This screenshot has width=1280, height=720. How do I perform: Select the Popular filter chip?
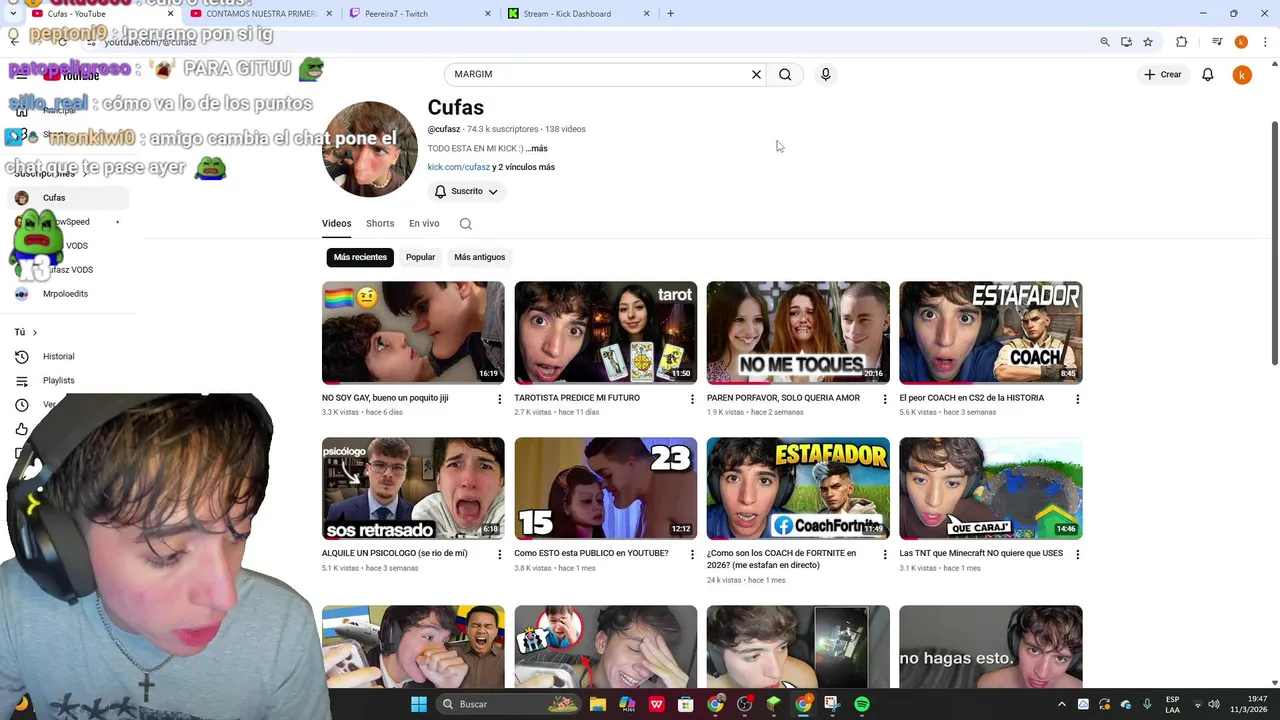[420, 257]
